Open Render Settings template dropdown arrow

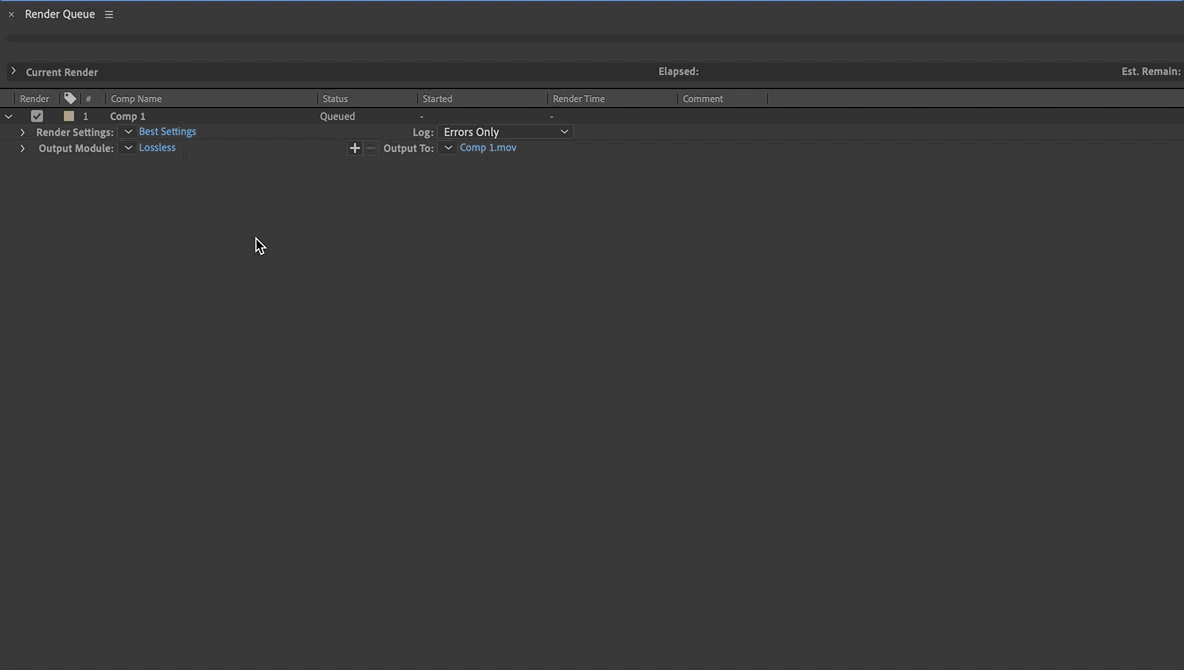(128, 131)
